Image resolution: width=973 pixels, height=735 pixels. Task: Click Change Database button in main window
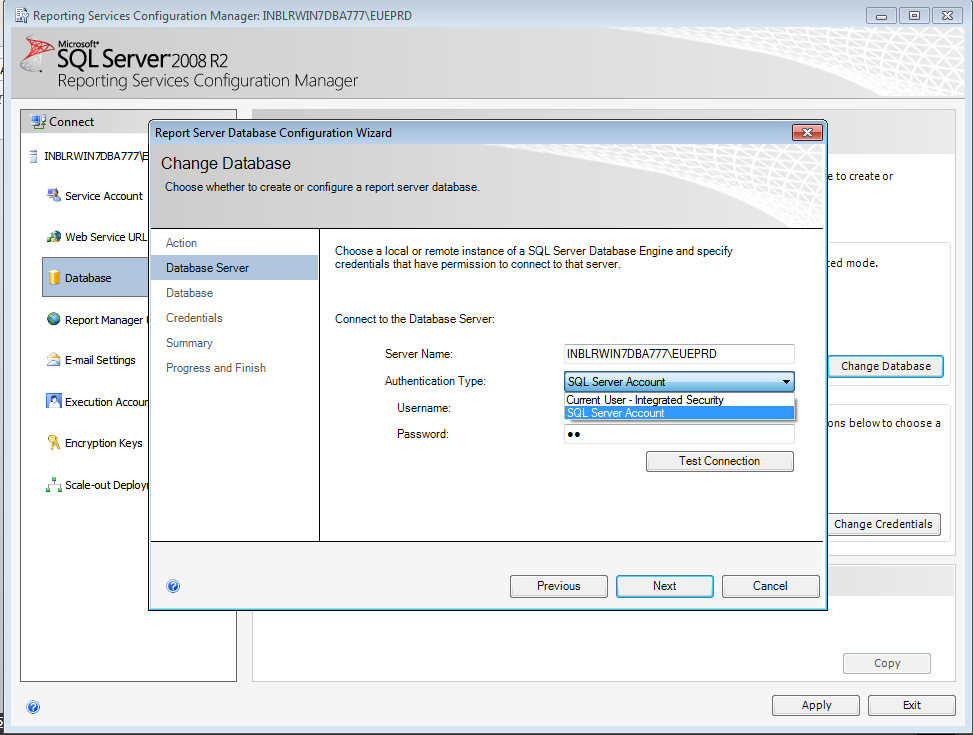[x=886, y=366]
